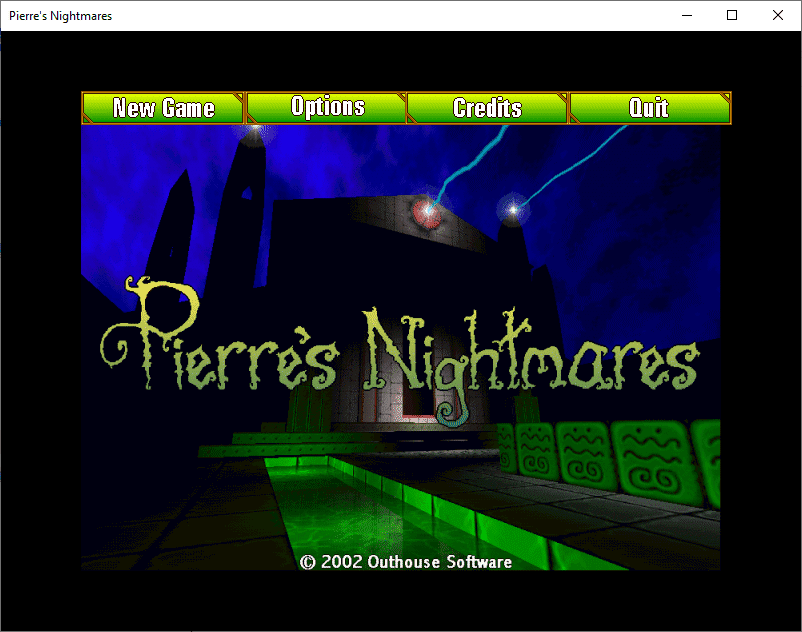The height and width of the screenshot is (632, 802).
Task: Click the red glowing orb on the temple
Action: coord(429,210)
